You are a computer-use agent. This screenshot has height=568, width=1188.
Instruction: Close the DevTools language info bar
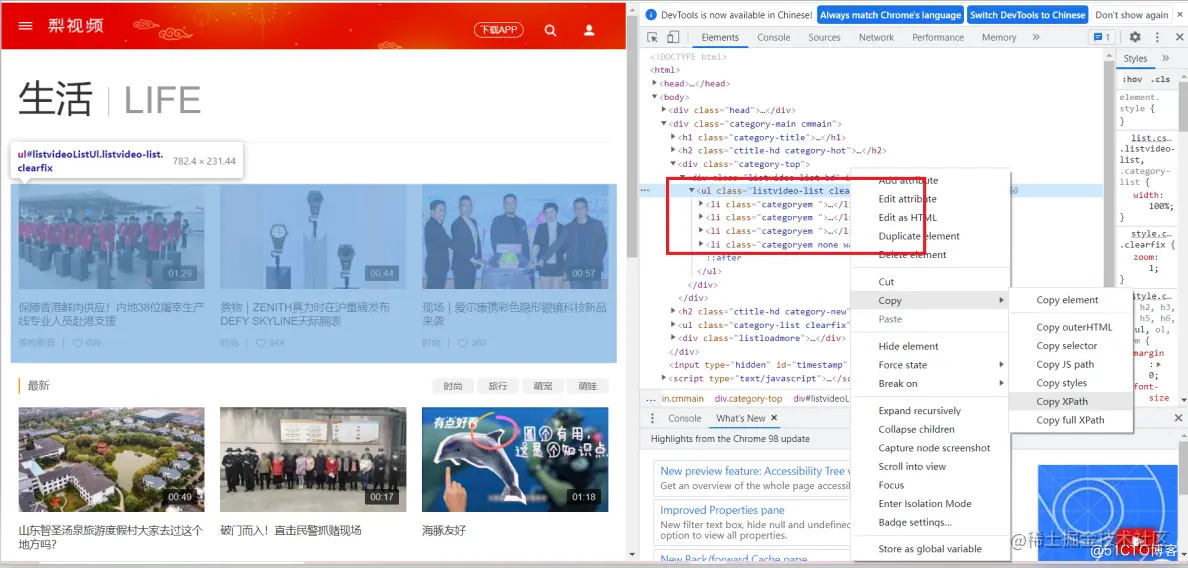[x=1179, y=15]
